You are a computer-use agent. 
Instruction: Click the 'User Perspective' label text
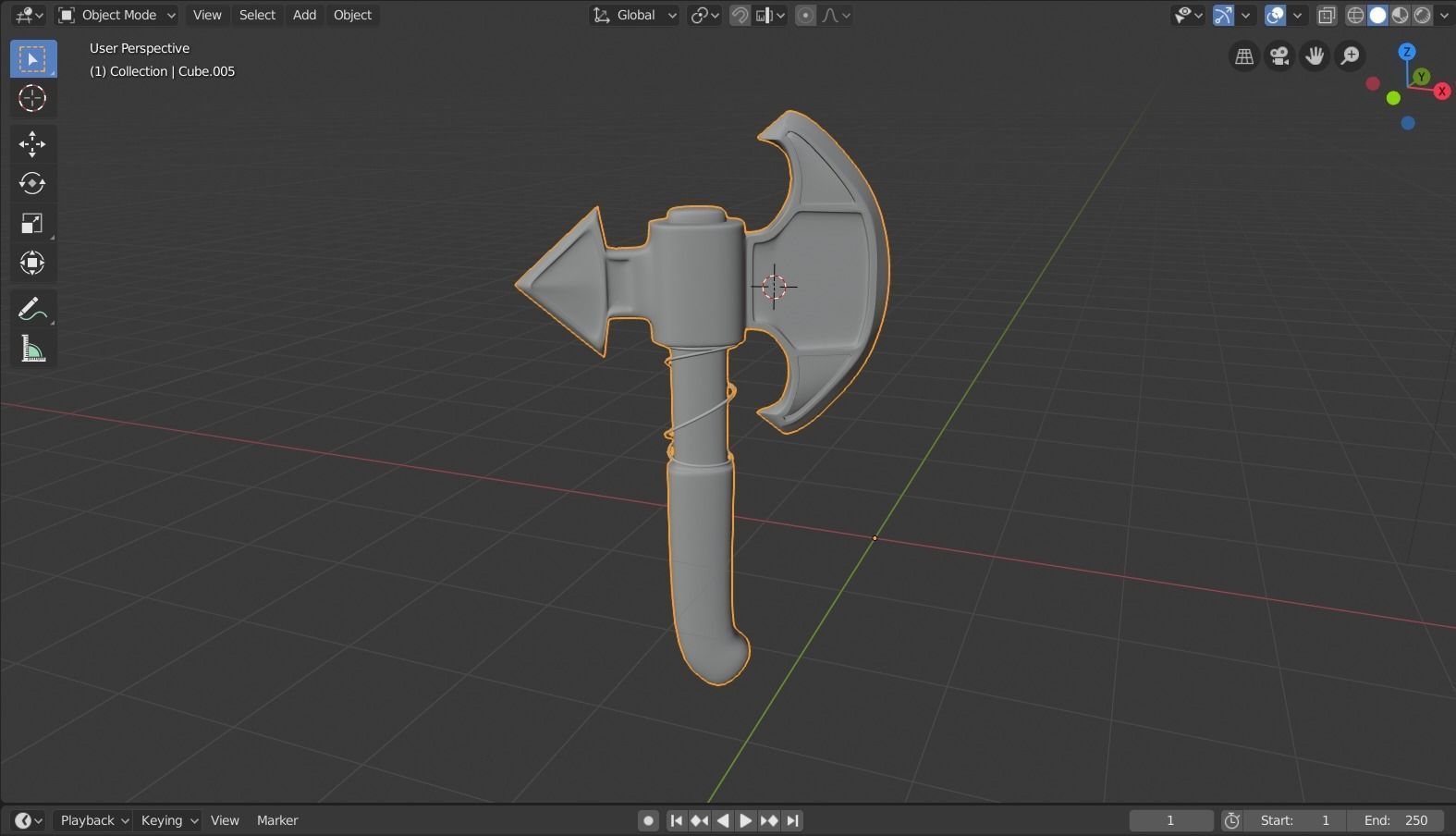pyautogui.click(x=140, y=48)
